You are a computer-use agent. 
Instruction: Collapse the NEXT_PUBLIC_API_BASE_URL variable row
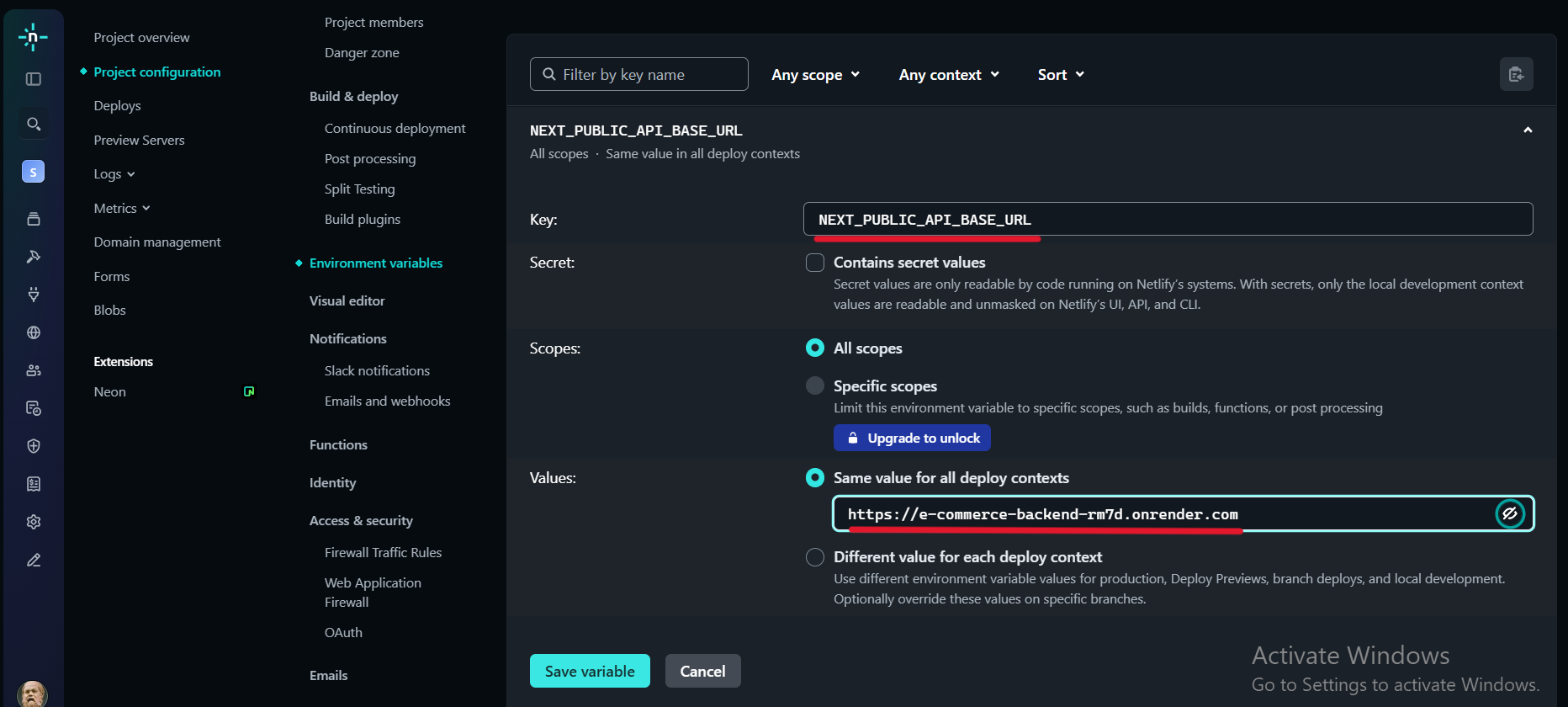pos(1528,130)
